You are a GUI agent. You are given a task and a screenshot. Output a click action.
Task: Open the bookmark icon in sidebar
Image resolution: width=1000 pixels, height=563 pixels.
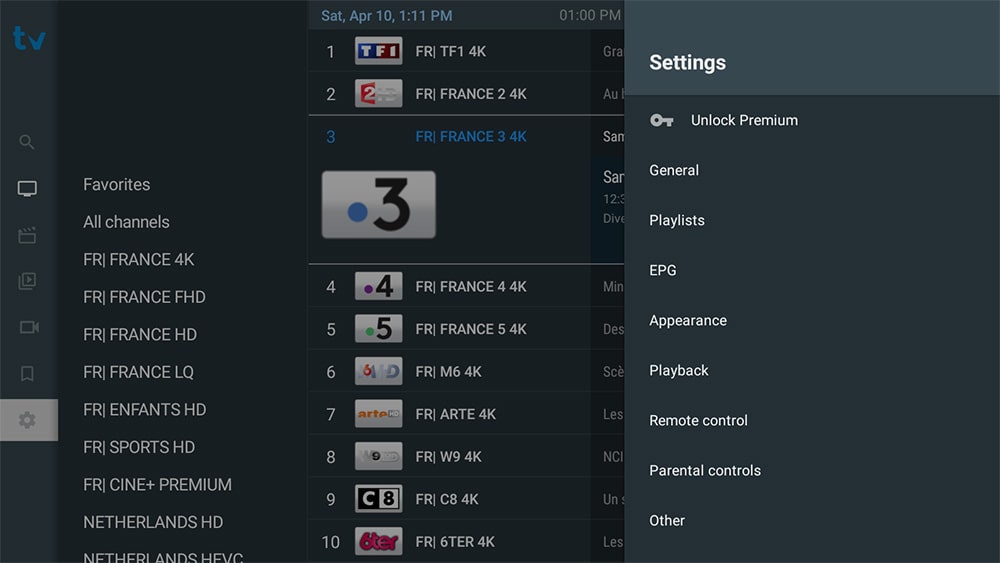point(27,374)
